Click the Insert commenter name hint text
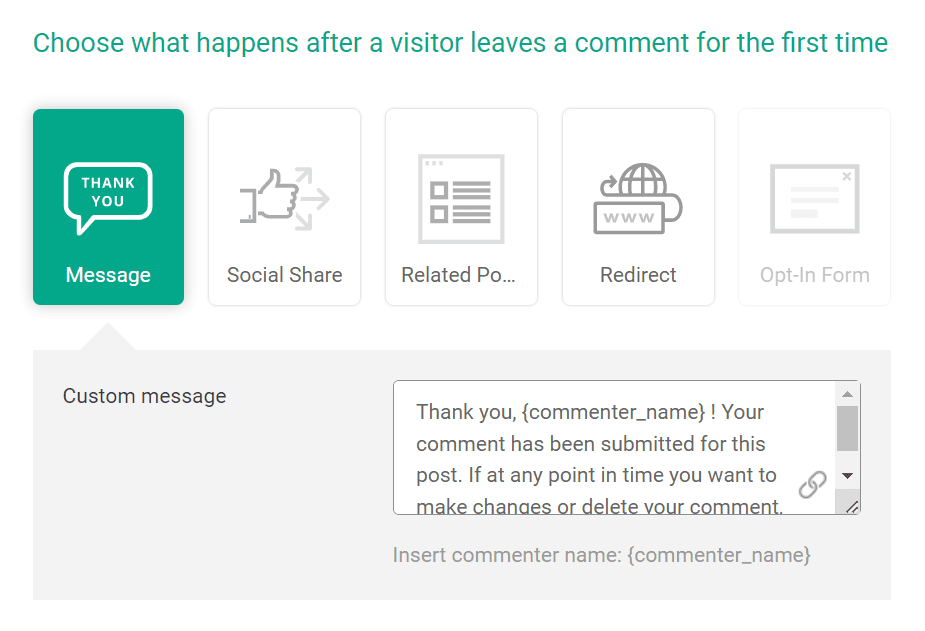The image size is (925, 631). click(x=507, y=555)
